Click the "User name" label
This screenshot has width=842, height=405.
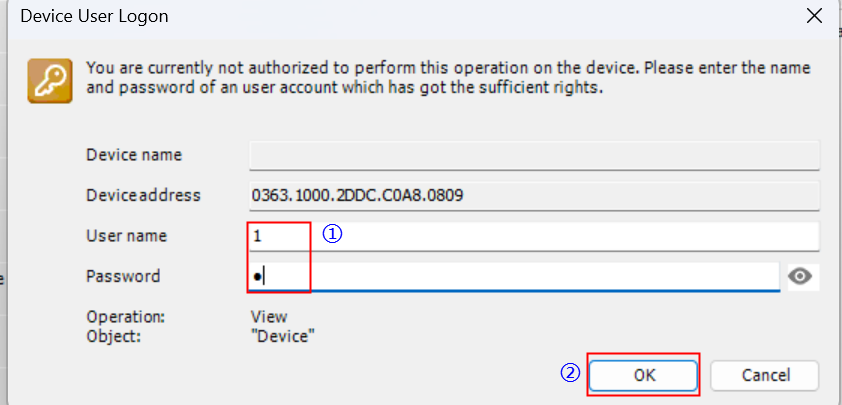coord(127,236)
